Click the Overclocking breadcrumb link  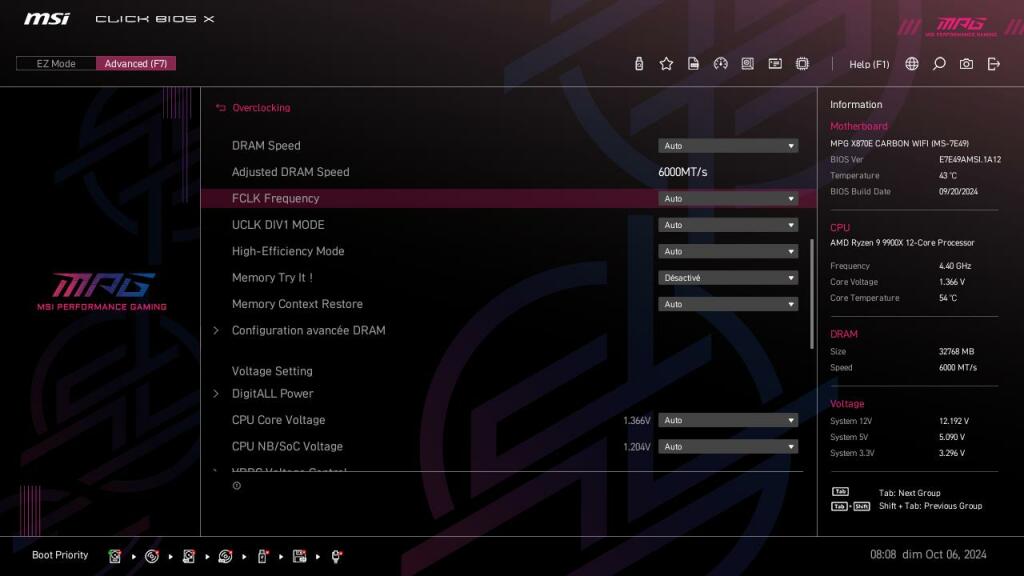pyautogui.click(x=259, y=107)
